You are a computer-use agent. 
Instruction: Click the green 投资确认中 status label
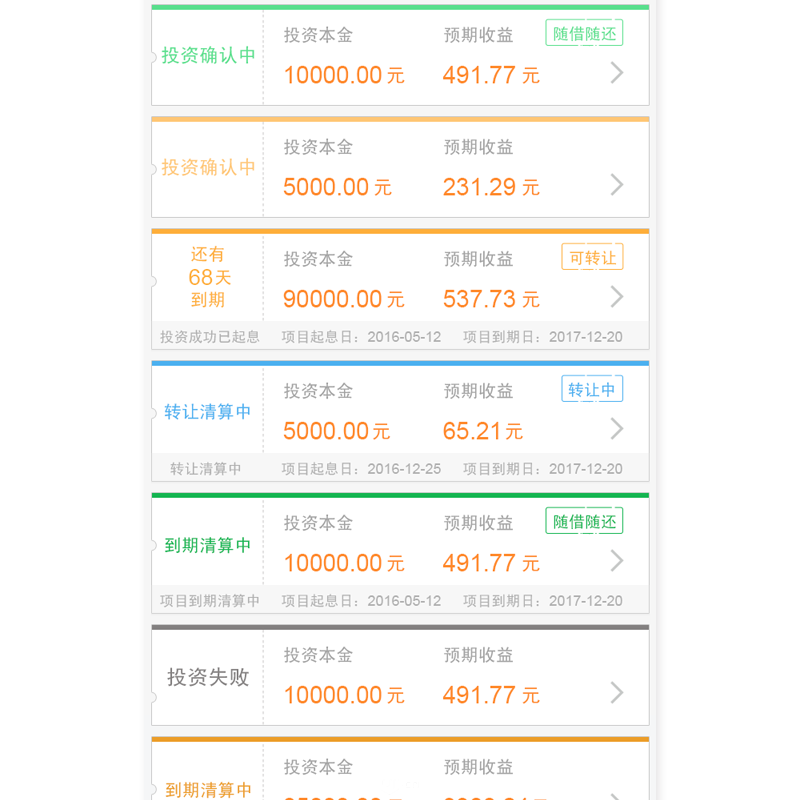tap(208, 56)
